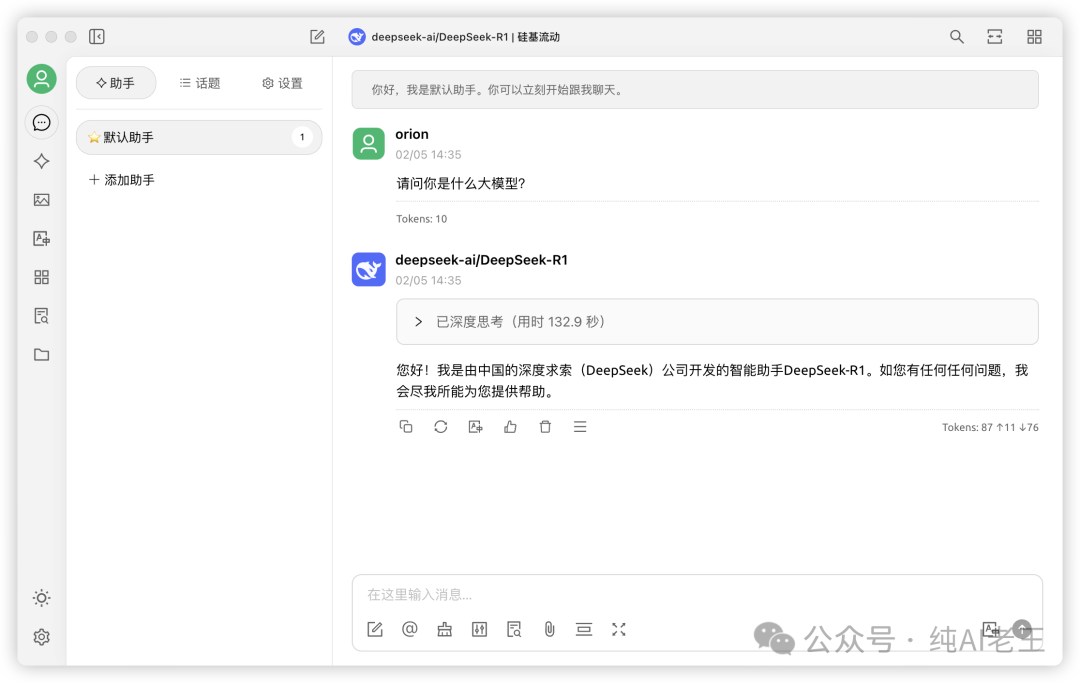
Task: Clear context with divider icon
Action: [584, 629]
